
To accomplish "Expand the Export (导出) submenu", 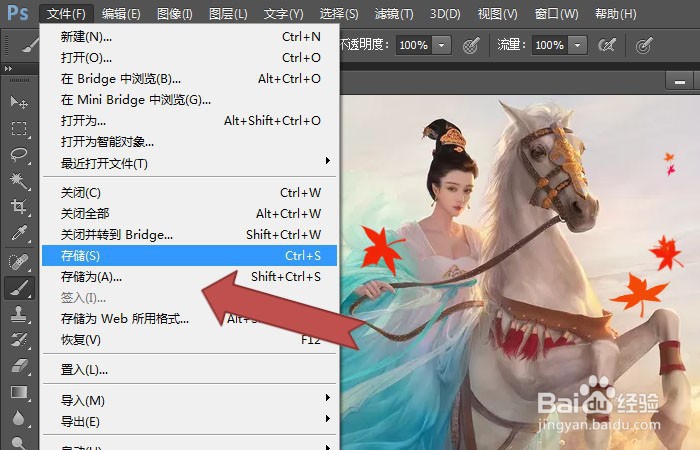I will click(328, 419).
